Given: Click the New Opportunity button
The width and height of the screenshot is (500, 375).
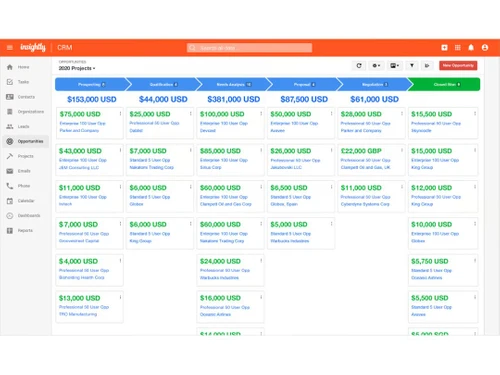Looking at the screenshot, I should pos(458,65).
